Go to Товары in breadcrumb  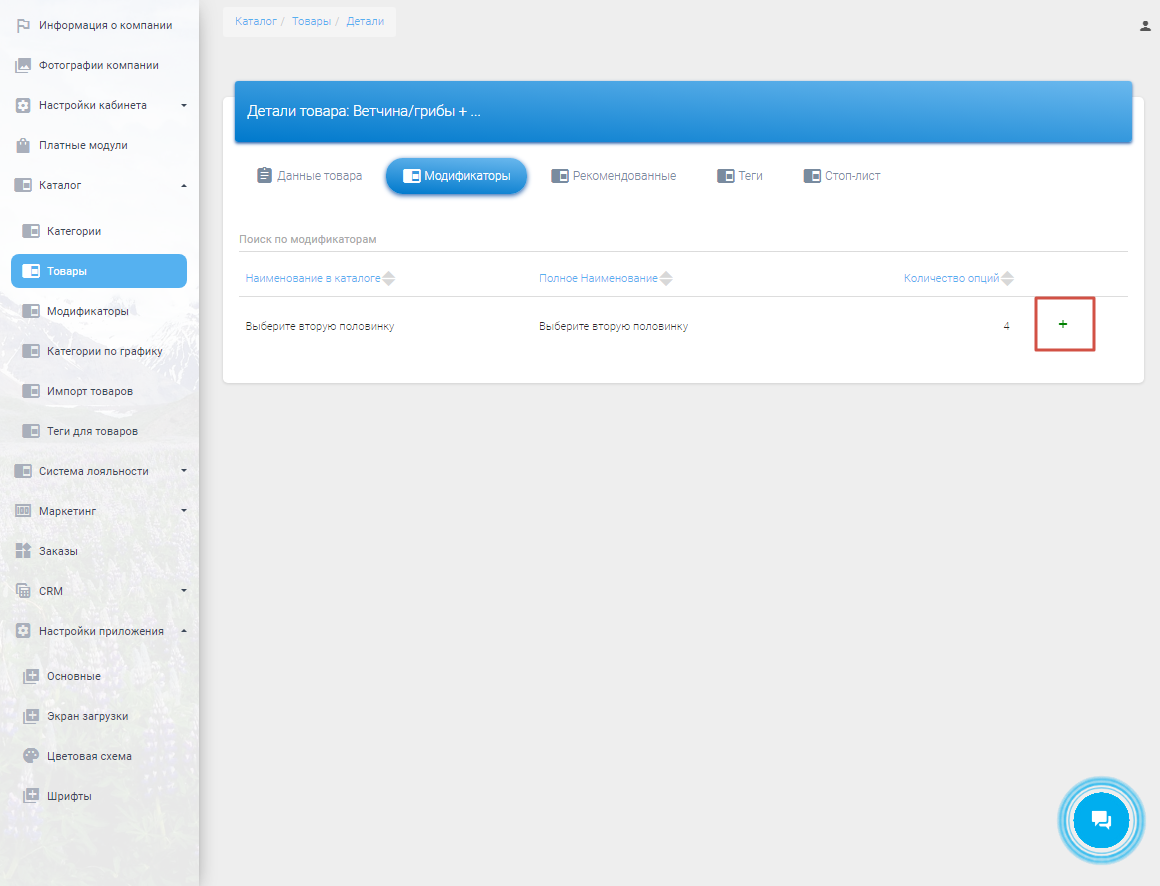point(311,21)
